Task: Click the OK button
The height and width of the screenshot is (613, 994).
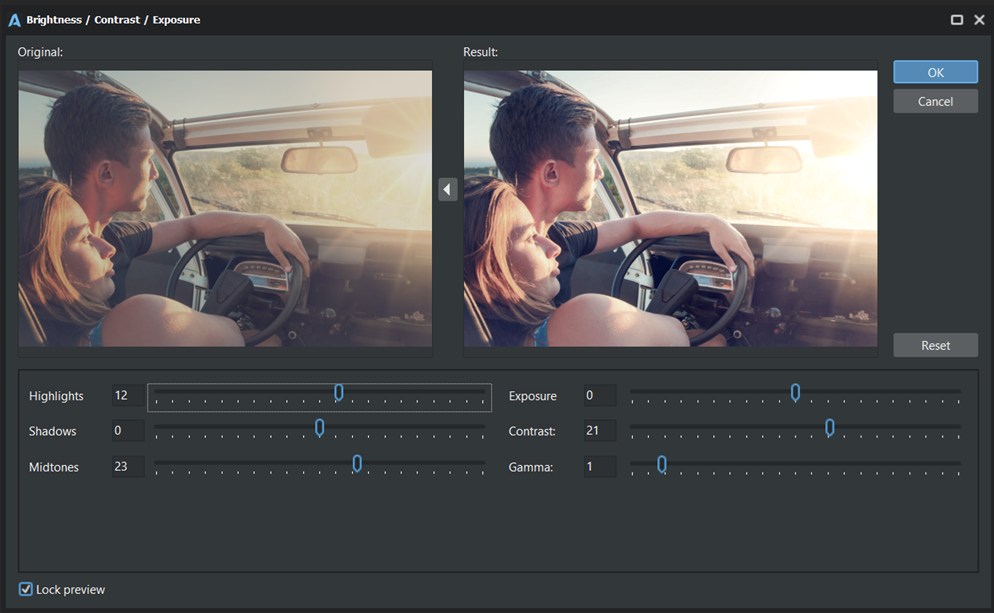Action: pos(935,72)
